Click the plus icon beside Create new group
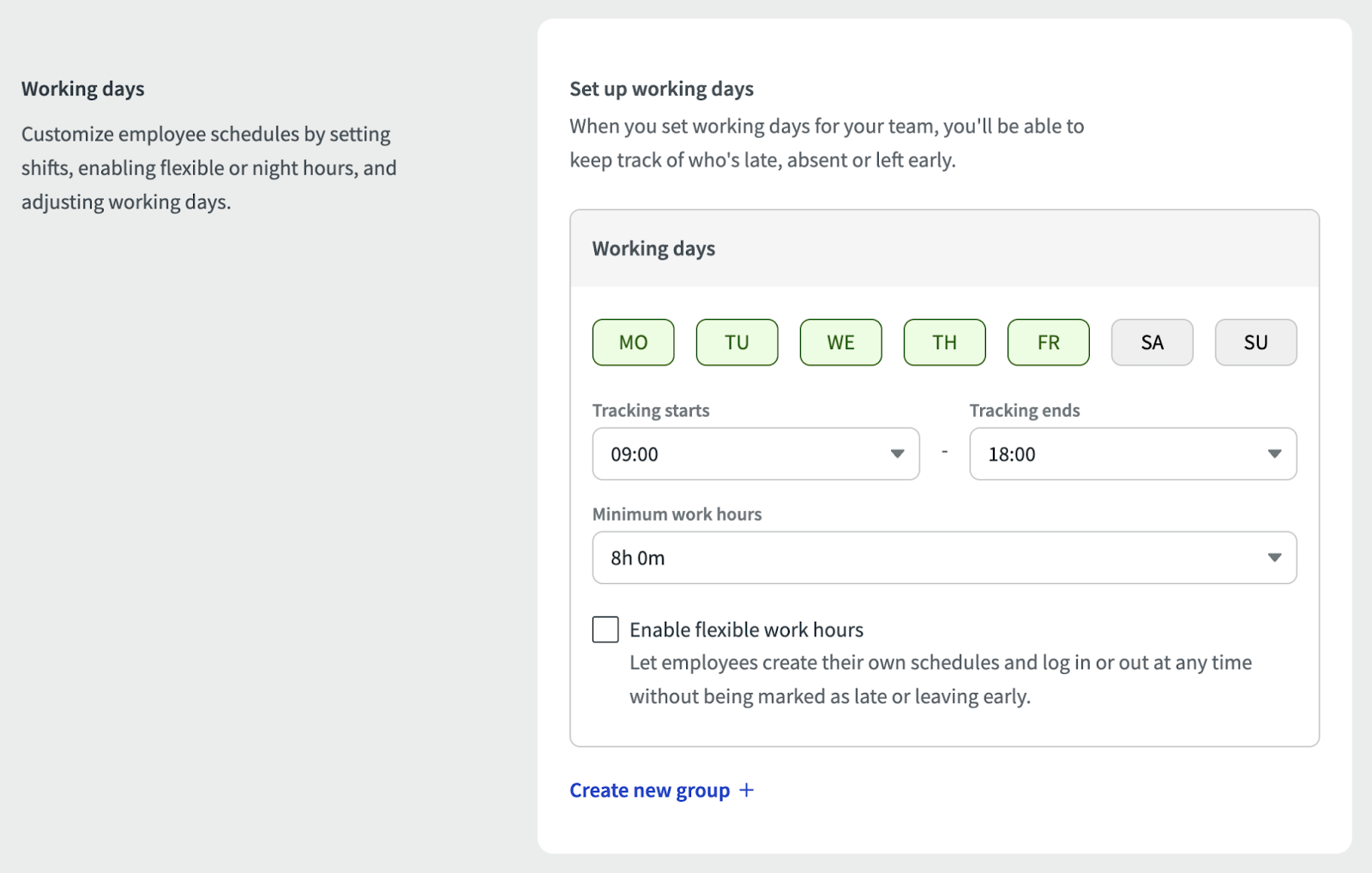The image size is (1372, 873). click(x=747, y=790)
